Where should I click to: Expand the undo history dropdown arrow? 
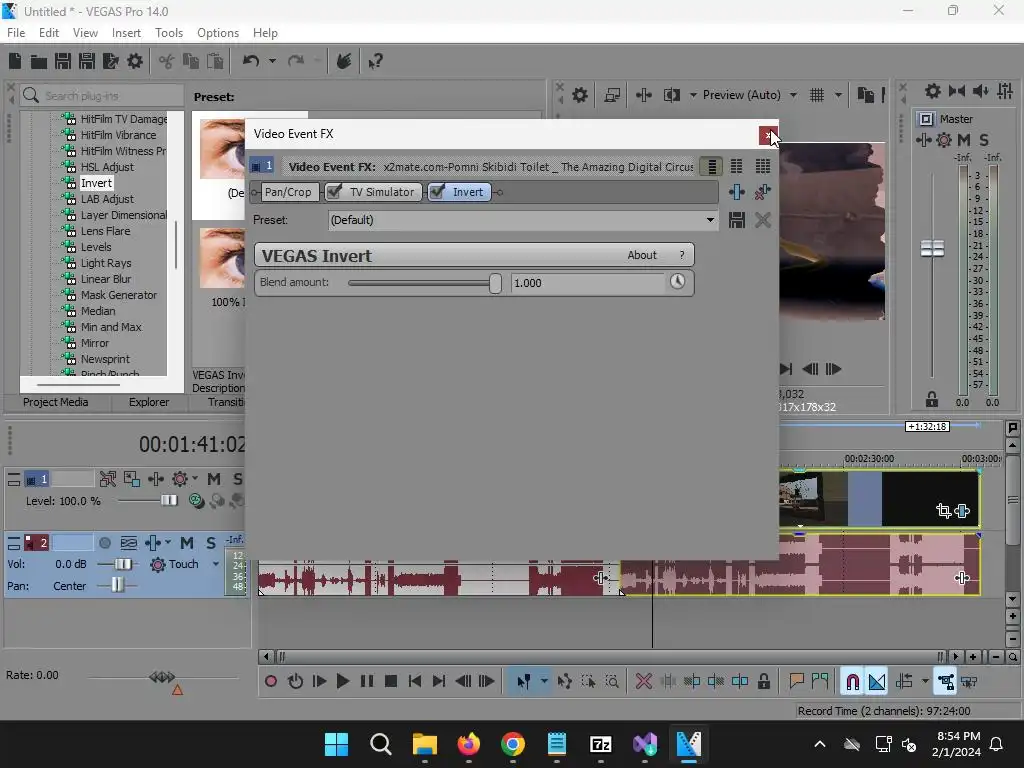pos(272,61)
